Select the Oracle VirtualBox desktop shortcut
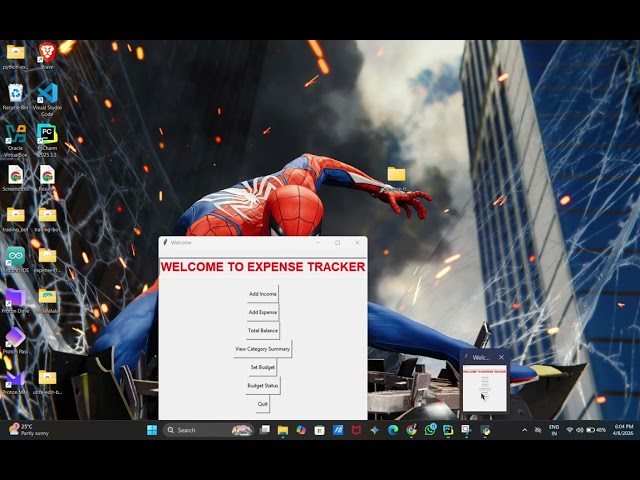The image size is (640, 480). [x=16, y=141]
